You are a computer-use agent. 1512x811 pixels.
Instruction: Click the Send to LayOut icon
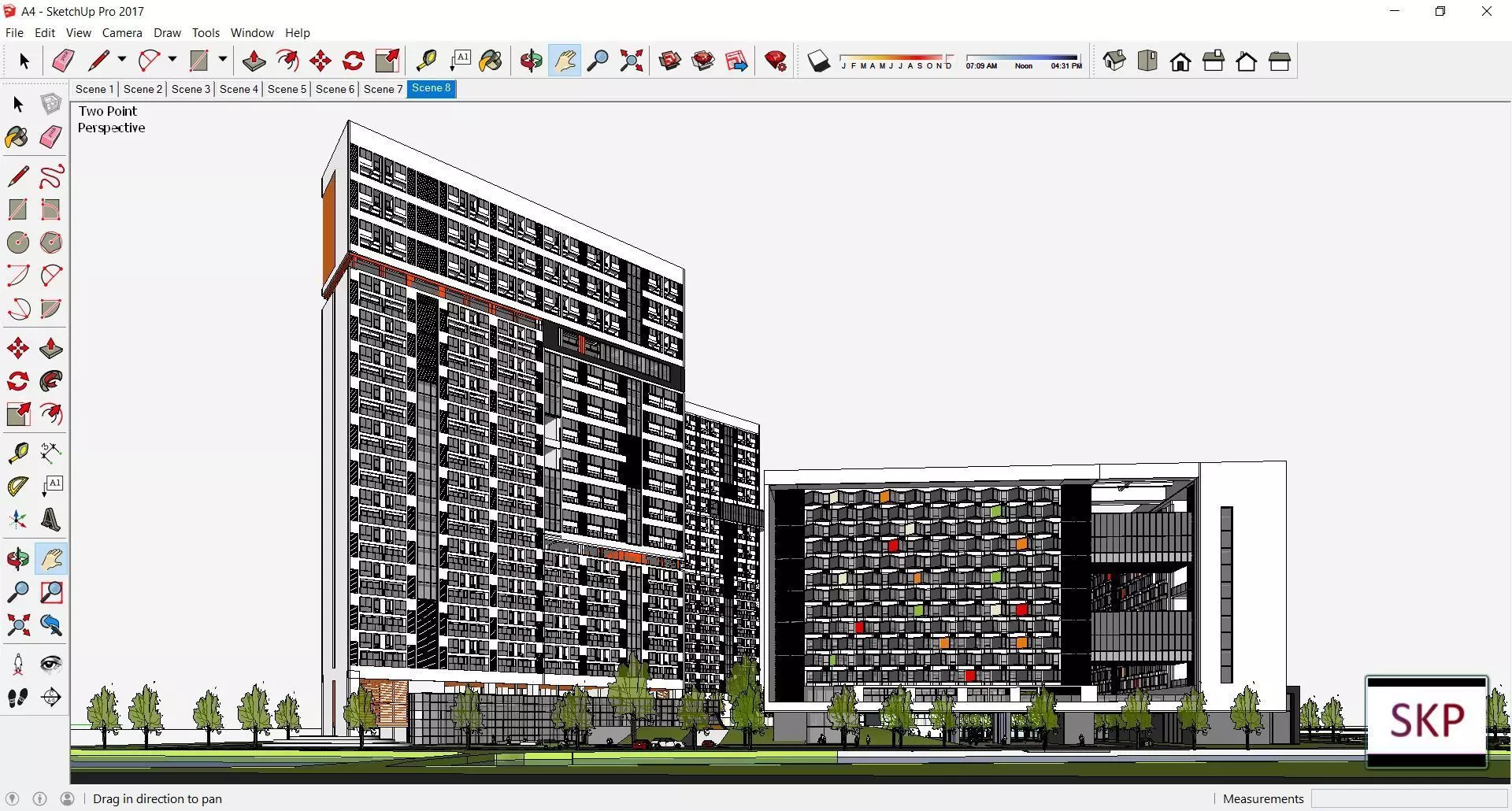coord(736,61)
